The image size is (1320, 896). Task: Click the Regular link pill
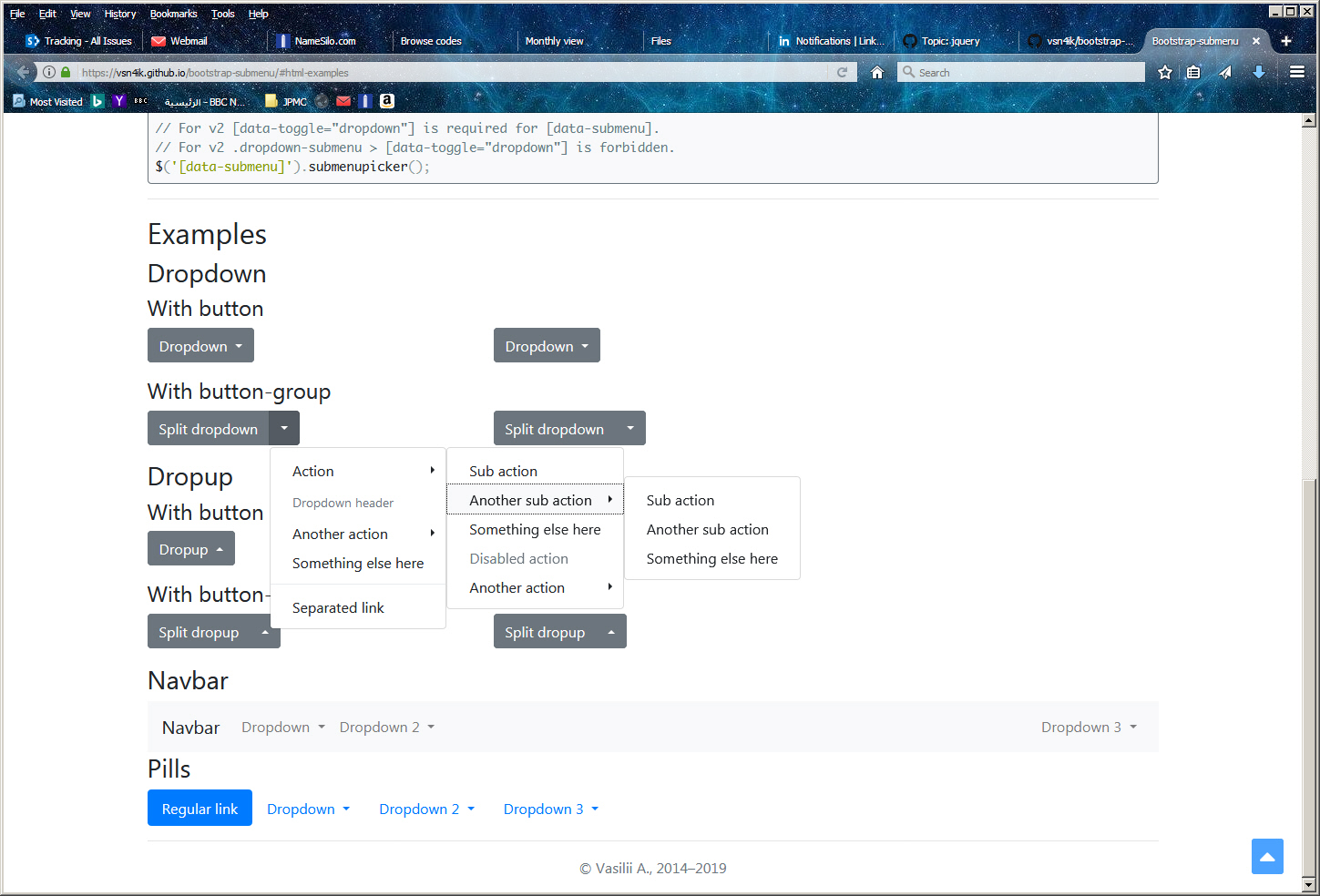pos(200,809)
